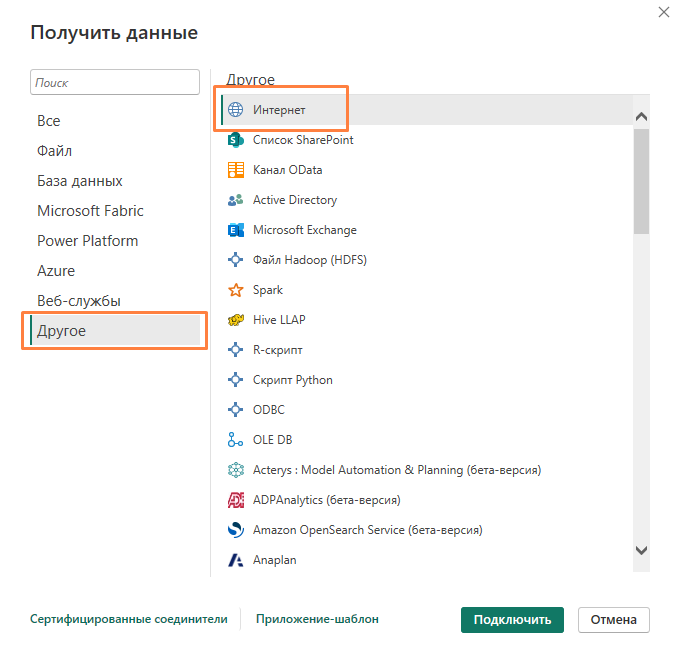The image size is (679, 654).
Task: Click the Active Directory people icon
Action: coord(236,200)
